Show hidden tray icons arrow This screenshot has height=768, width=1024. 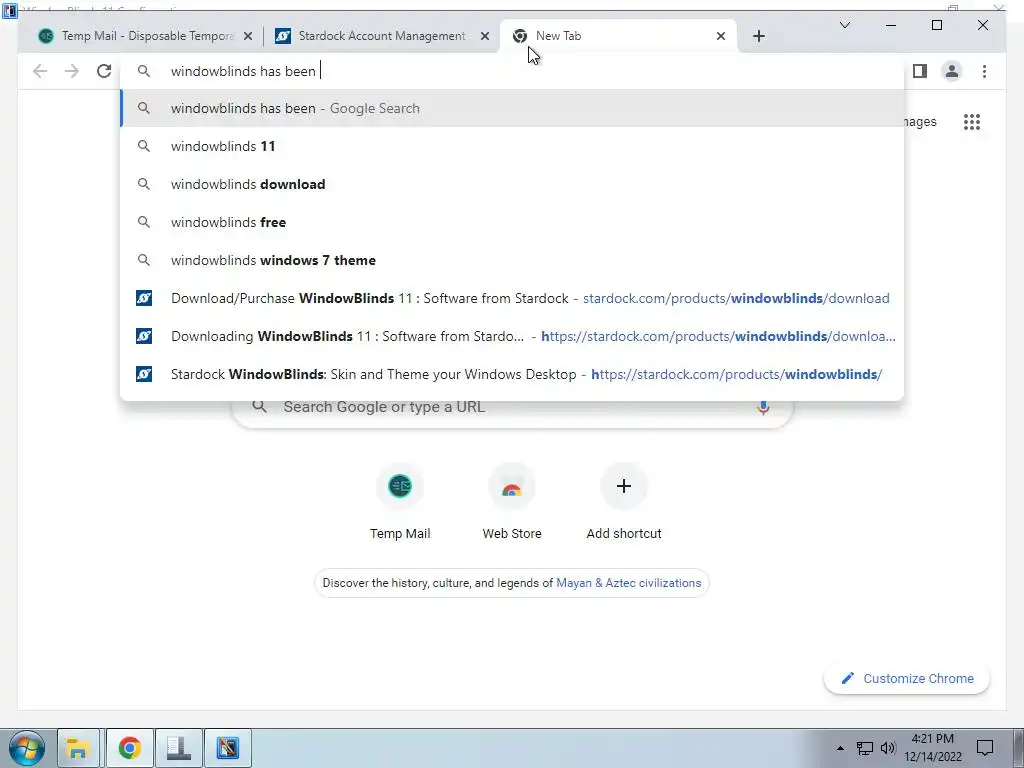click(x=840, y=748)
